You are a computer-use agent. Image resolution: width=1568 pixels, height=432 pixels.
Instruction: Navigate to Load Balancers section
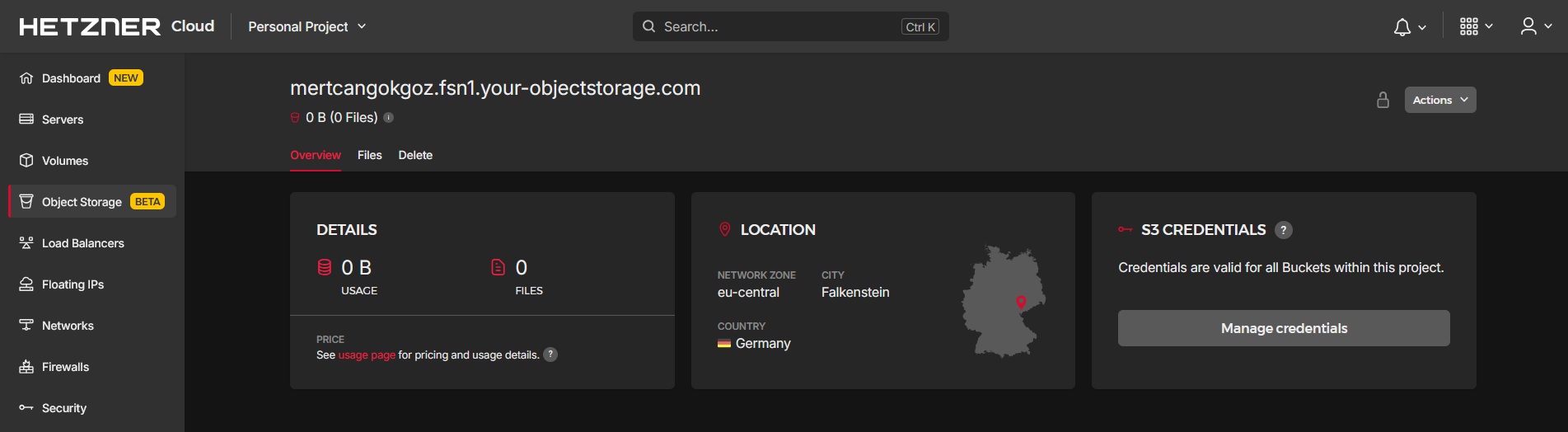coord(82,243)
